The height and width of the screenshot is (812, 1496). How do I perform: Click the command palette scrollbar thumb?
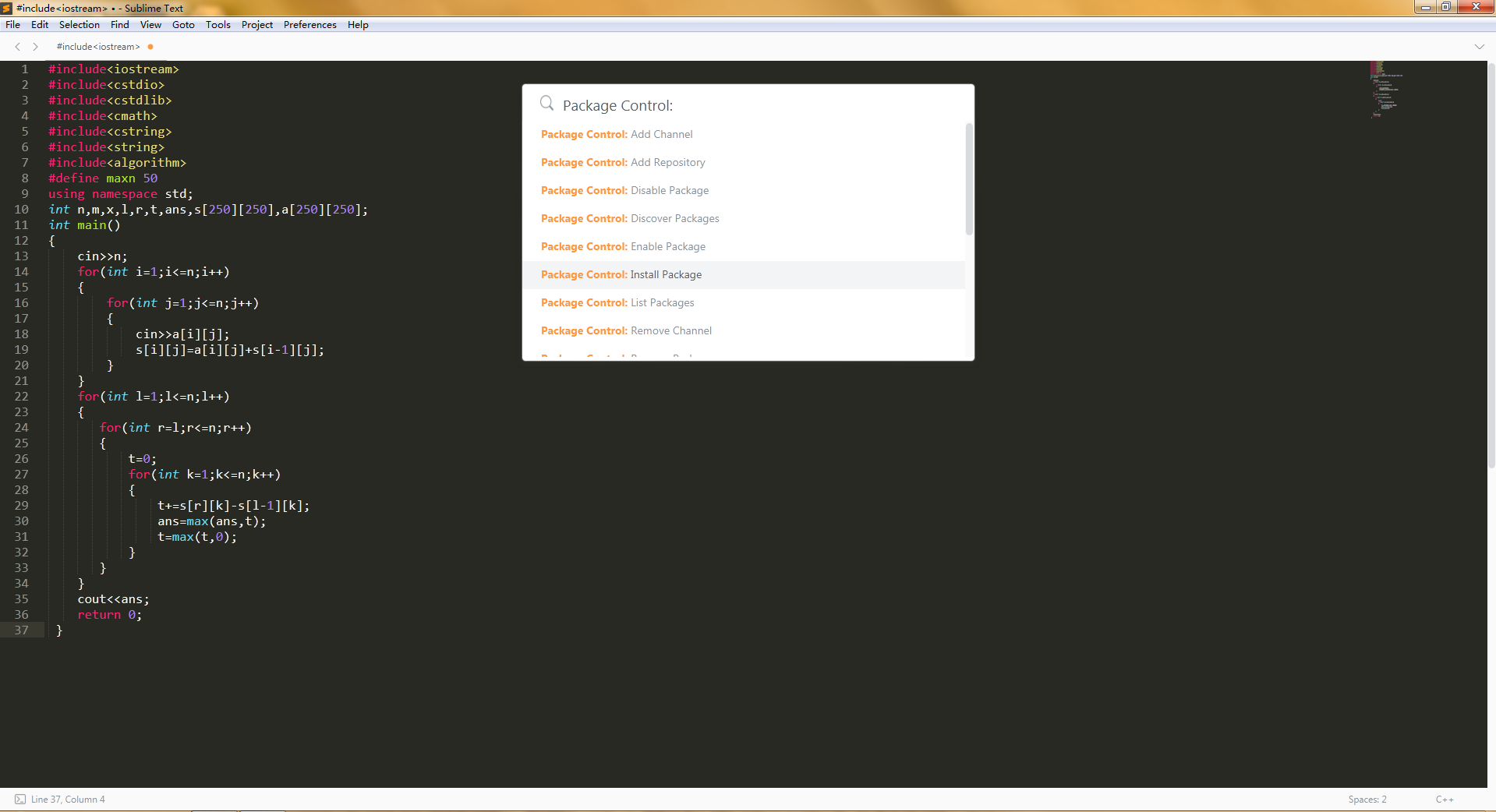coord(969,179)
